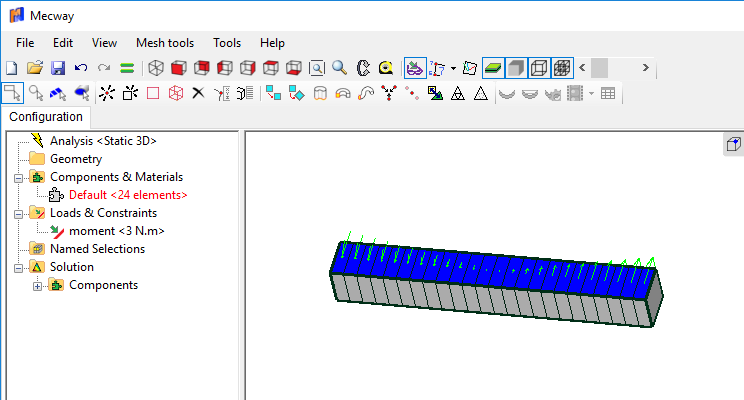Open the tape measure tool
Viewport: 744px width, 400px height.
point(386,68)
